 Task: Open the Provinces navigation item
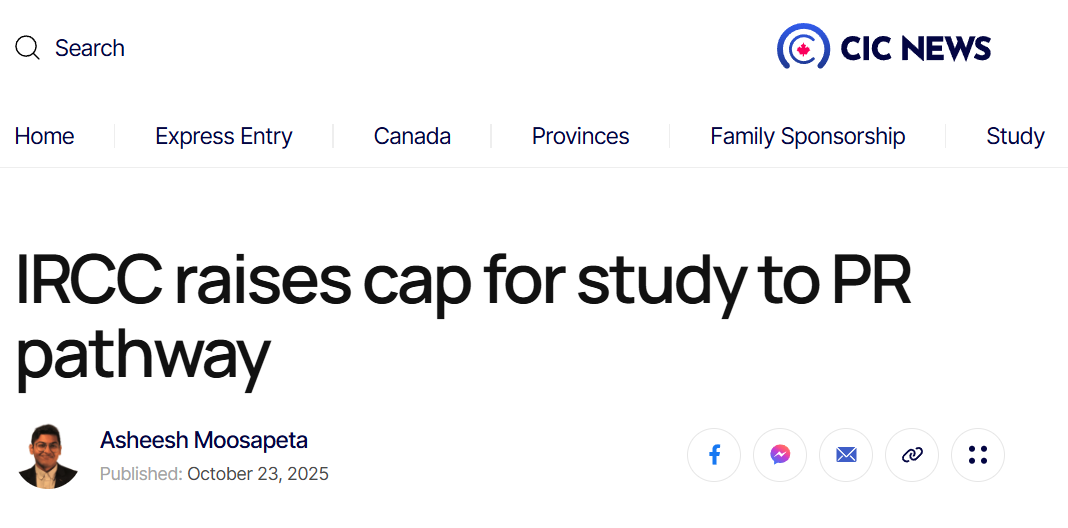(580, 136)
